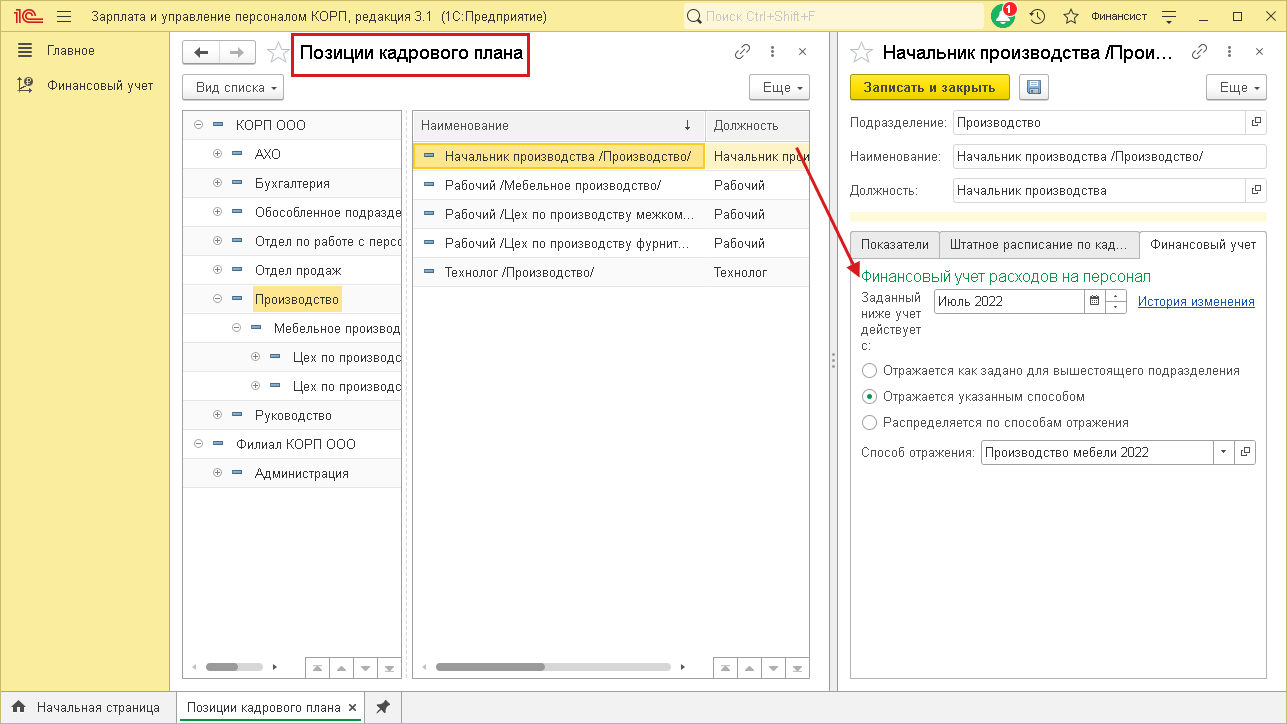Collapse the Филиал КОРП ООО node
The width and height of the screenshot is (1287, 724).
pyautogui.click(x=198, y=444)
